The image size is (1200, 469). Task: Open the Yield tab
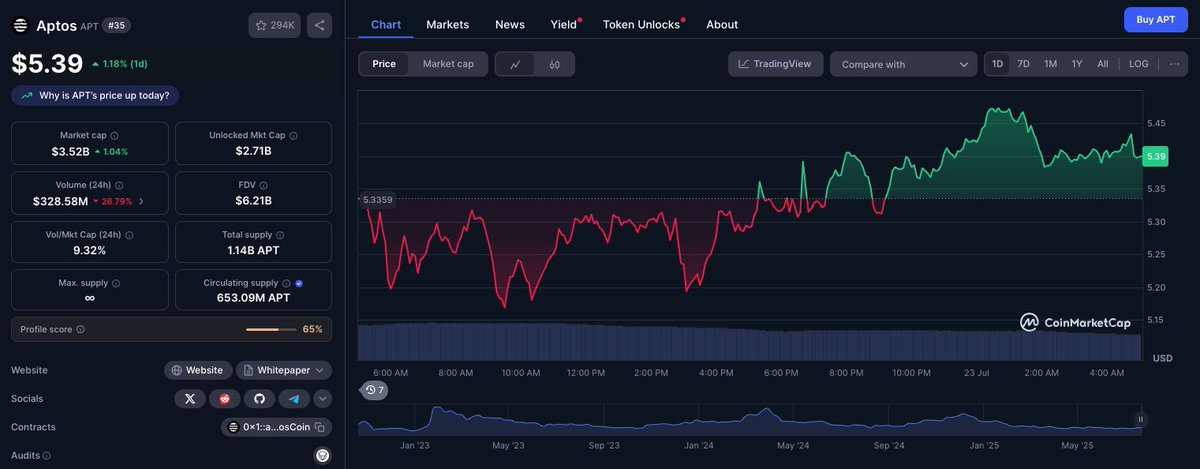564,24
